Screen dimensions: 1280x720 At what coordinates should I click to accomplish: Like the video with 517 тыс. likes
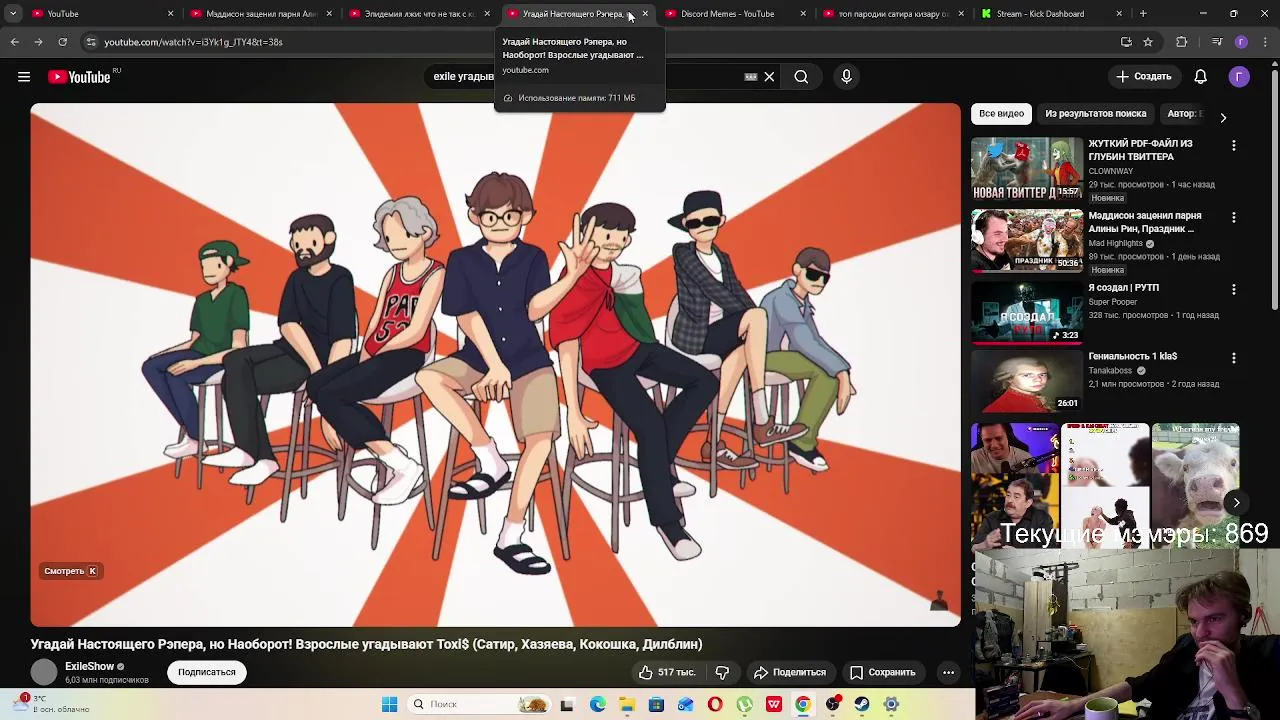coord(667,672)
